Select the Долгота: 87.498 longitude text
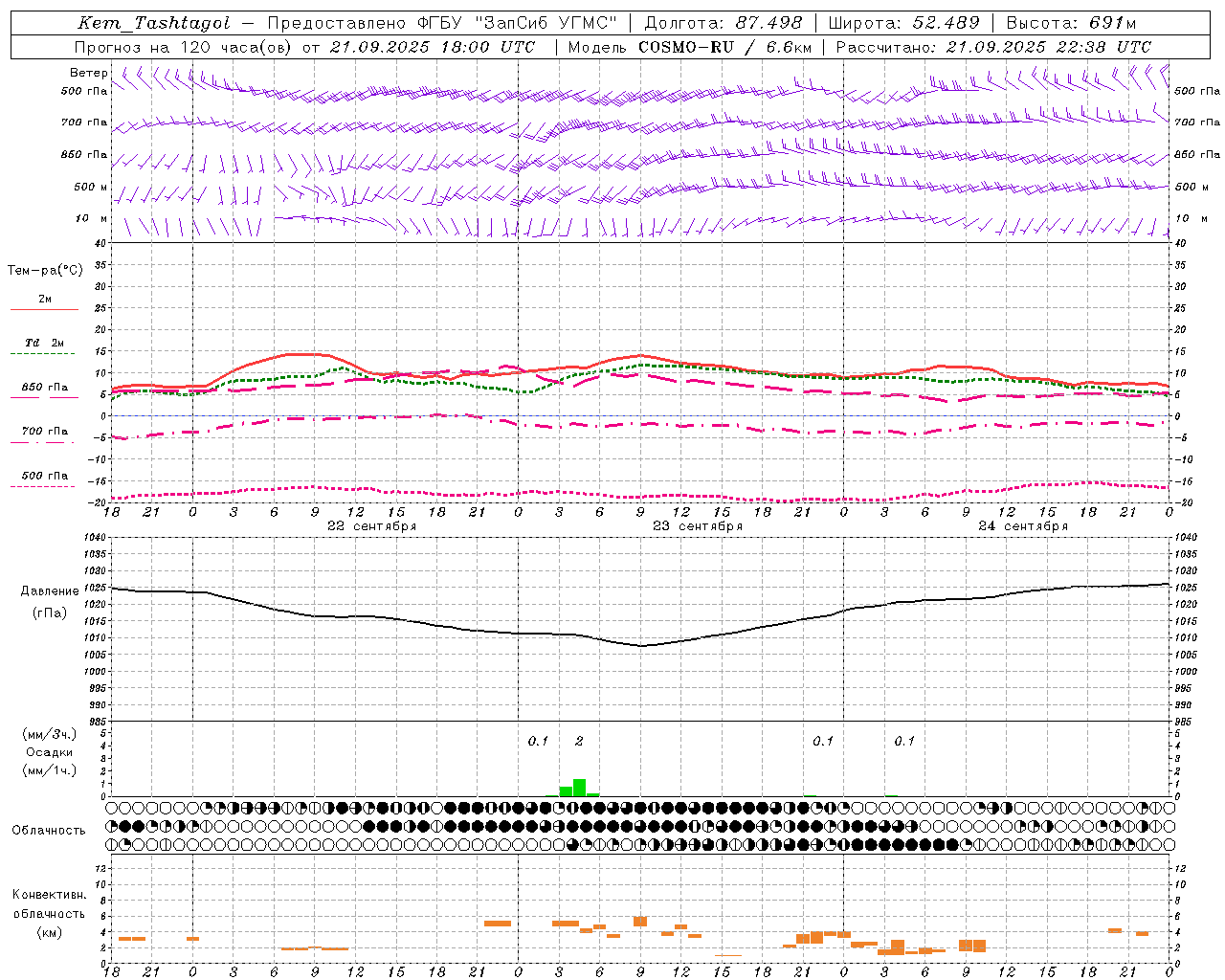The image size is (1225, 980). pos(724,24)
